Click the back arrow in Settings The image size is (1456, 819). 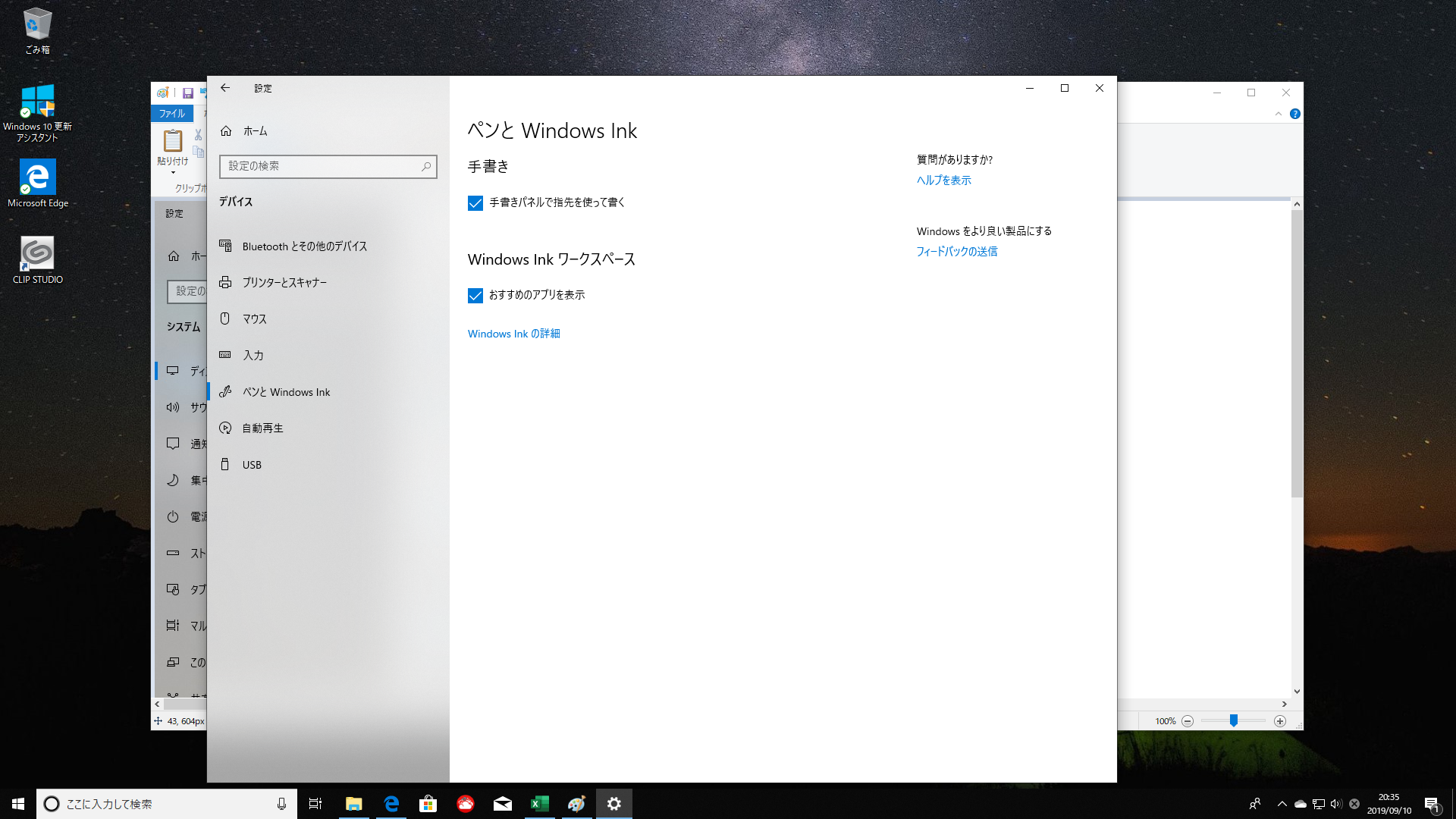pos(225,88)
